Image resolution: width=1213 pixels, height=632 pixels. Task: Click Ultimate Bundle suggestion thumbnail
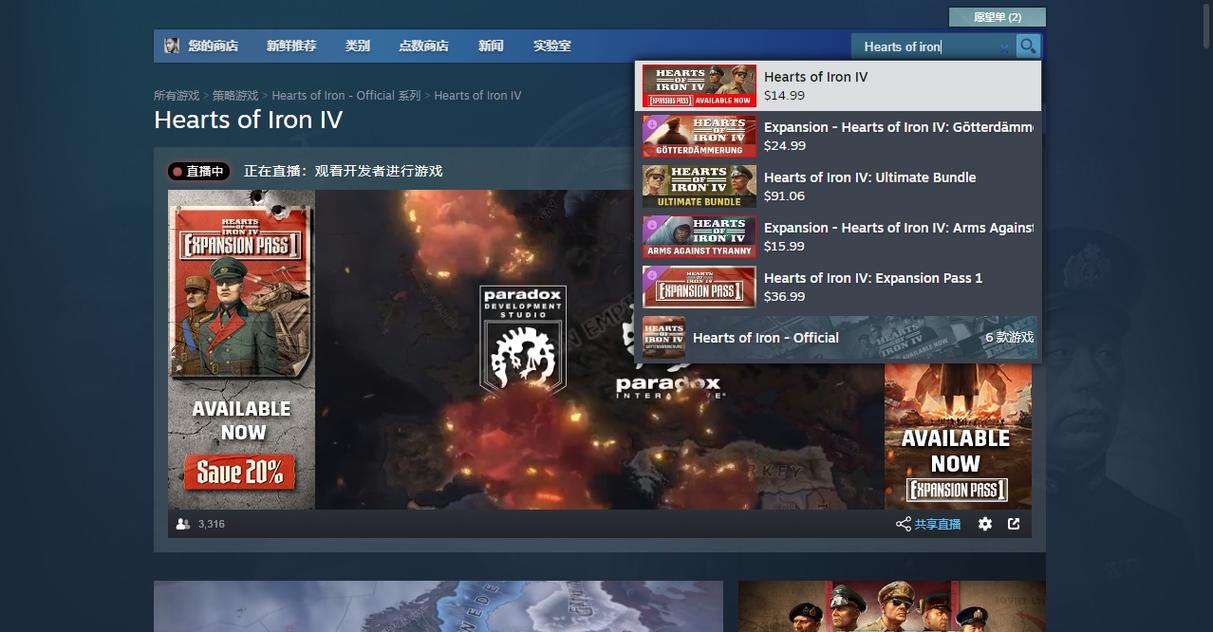699,186
